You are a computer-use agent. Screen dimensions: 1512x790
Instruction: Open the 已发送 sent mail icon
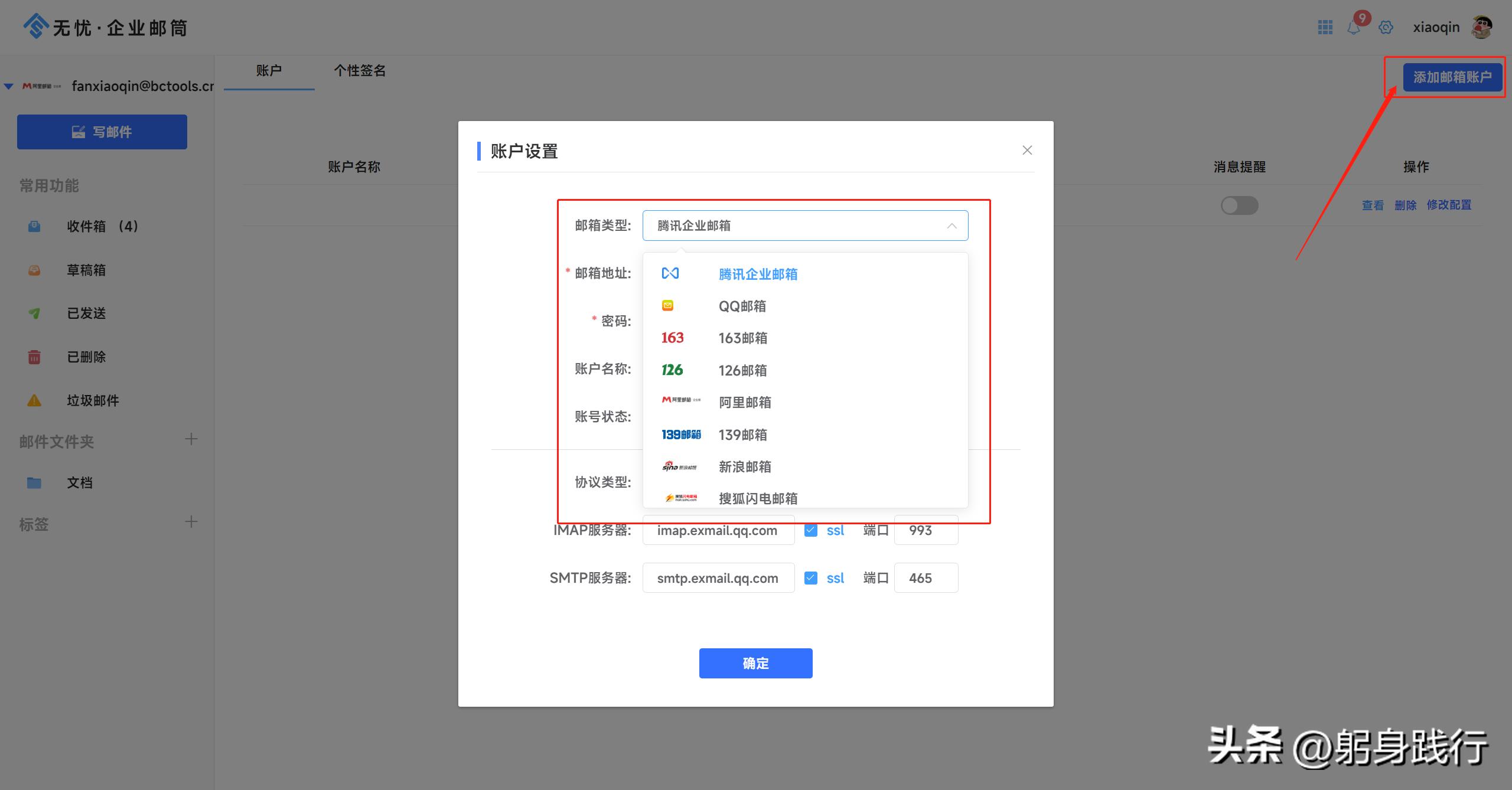34,314
